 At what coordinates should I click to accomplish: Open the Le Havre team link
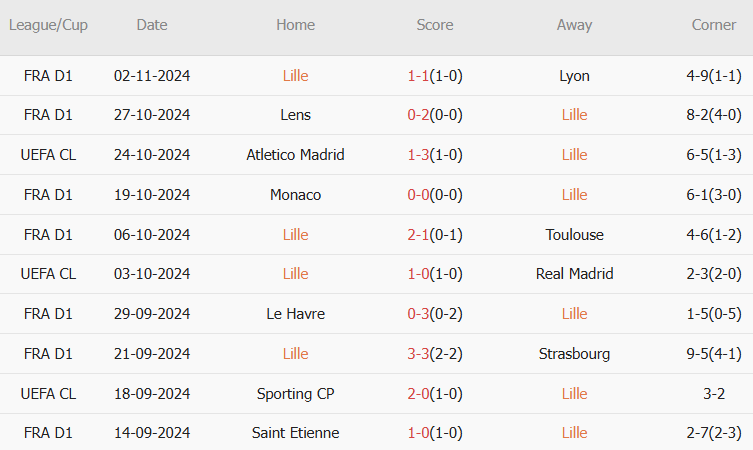point(295,314)
